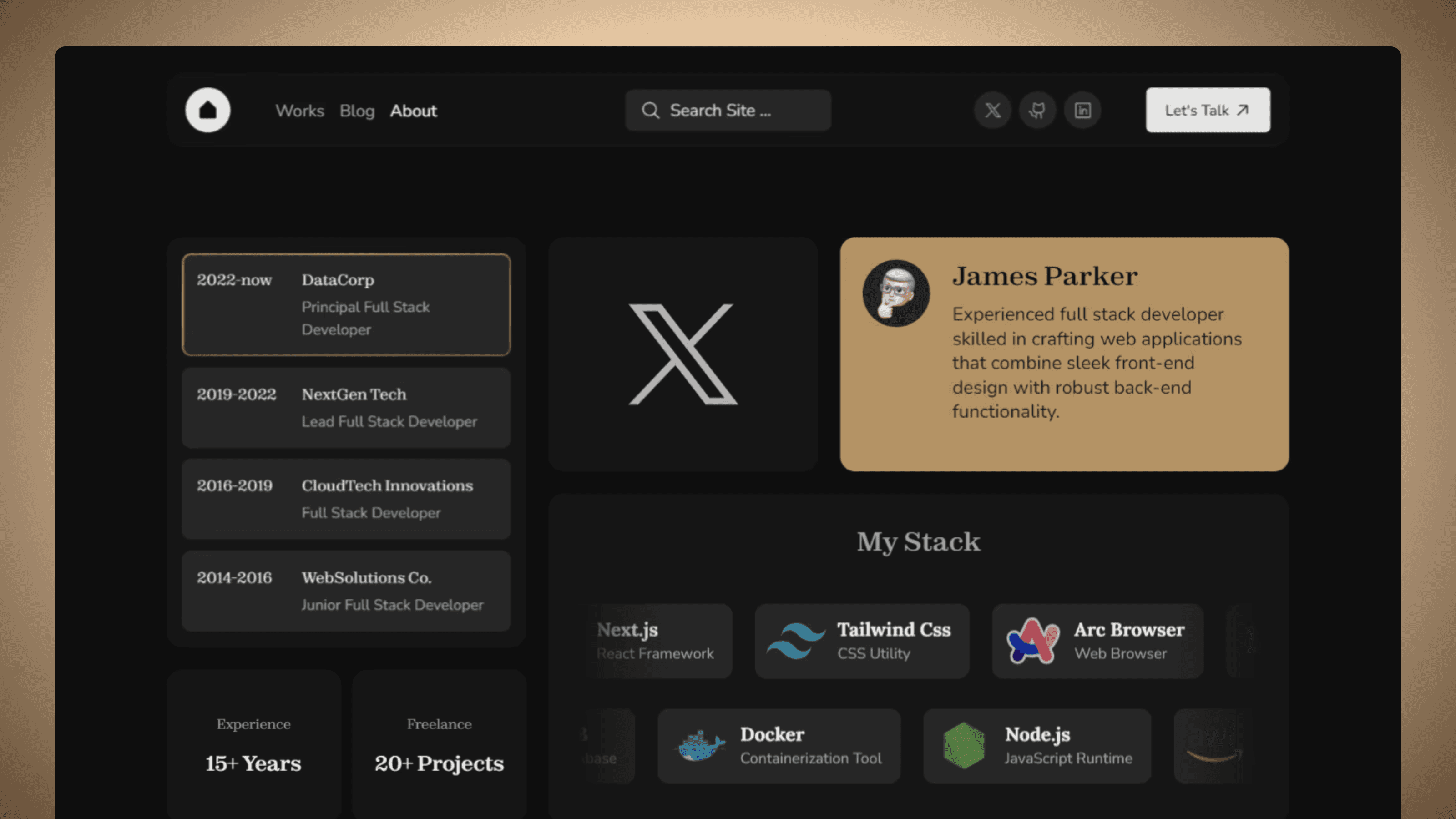Click the Node.js hexagon icon
1456x819 pixels.
point(964,746)
